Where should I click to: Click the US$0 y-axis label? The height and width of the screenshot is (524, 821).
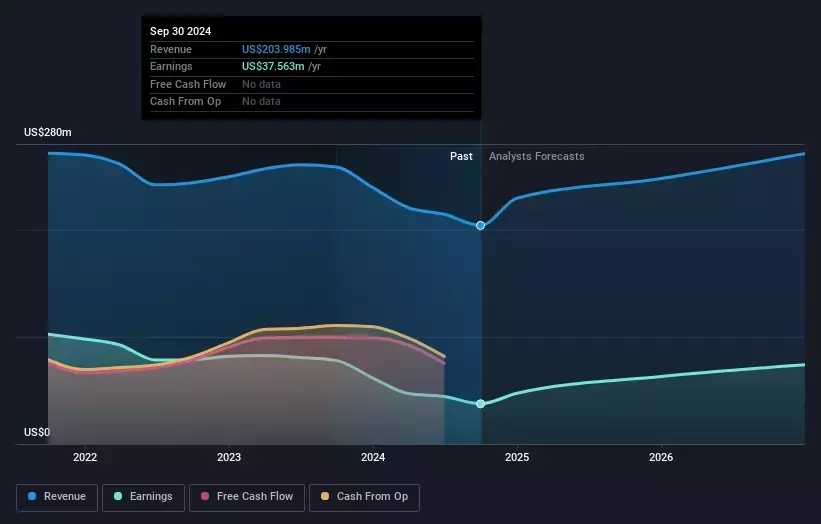point(36,432)
